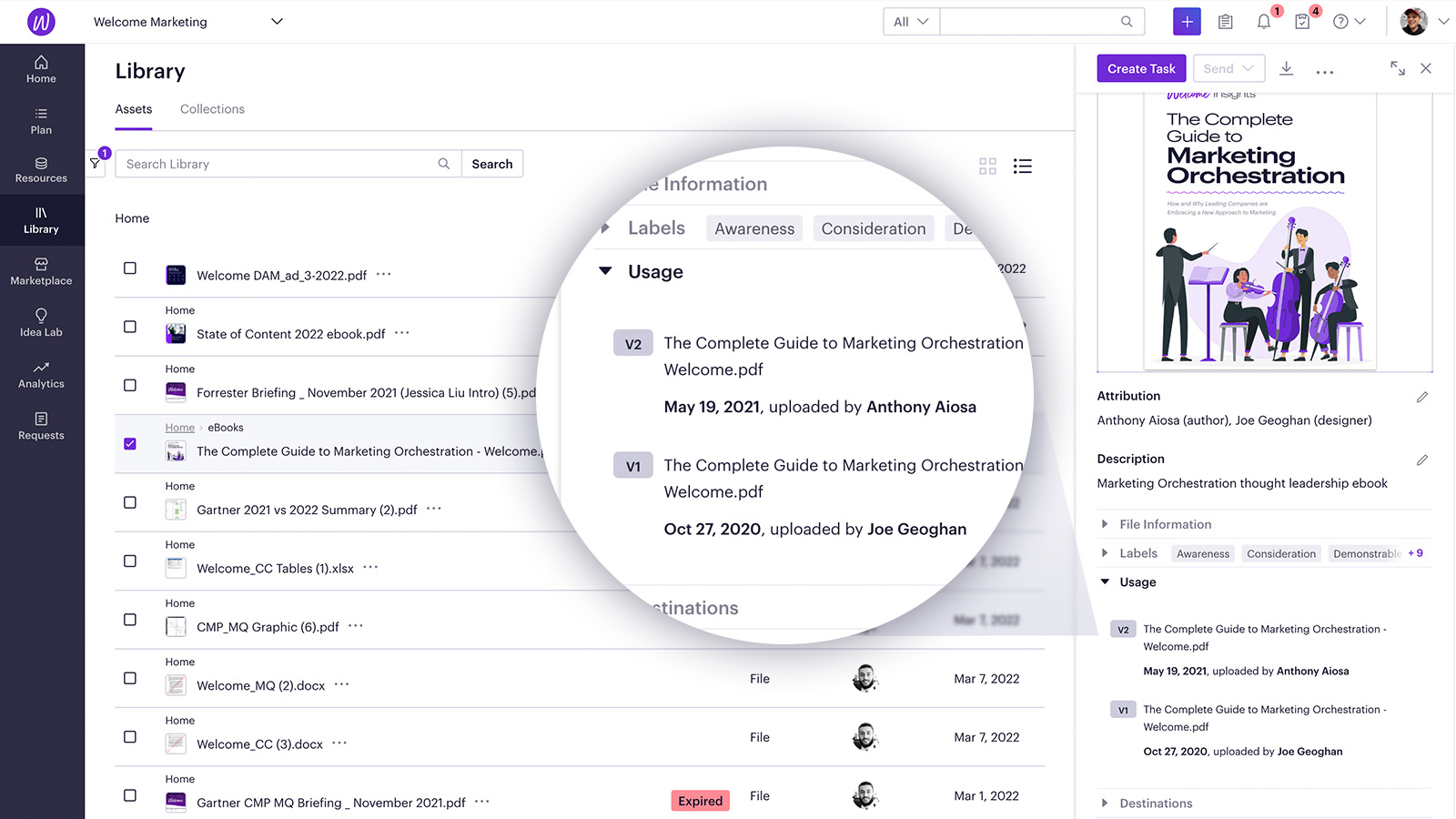Open Analytics in the sidebar
This screenshot has width=1456, height=819.
[x=41, y=375]
